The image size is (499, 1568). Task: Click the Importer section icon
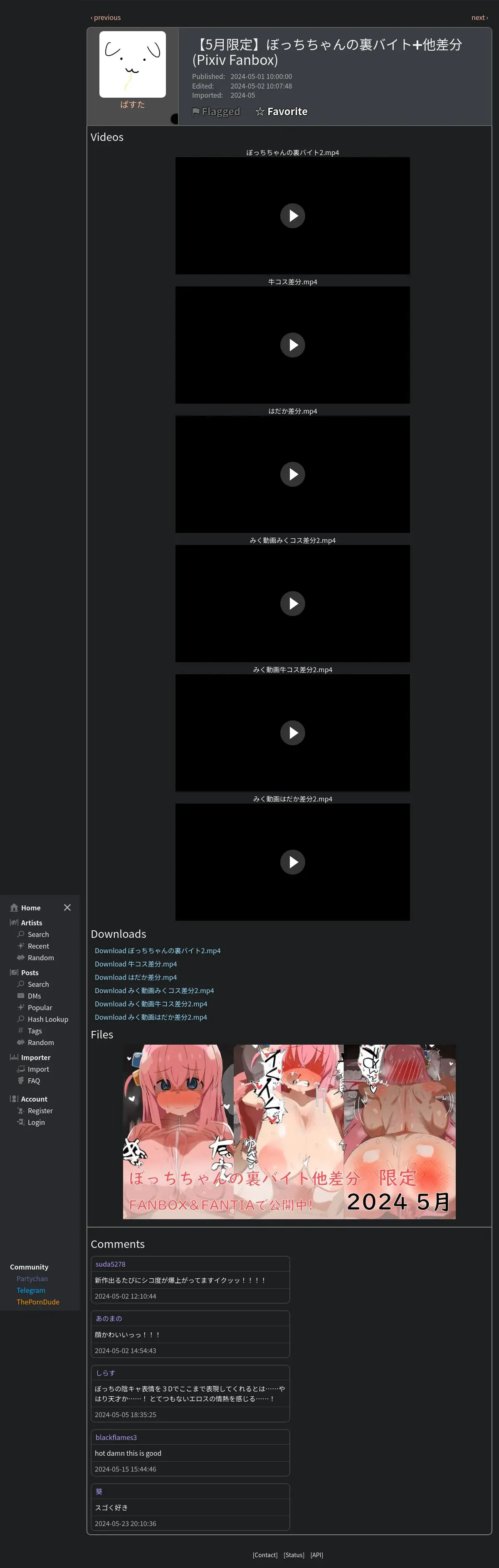tap(14, 1057)
